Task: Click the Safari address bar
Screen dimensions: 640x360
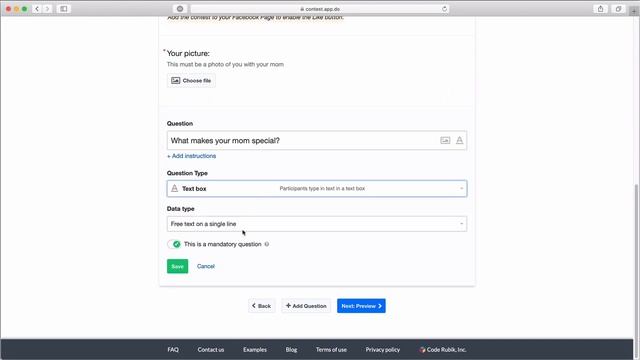Action: click(x=320, y=9)
